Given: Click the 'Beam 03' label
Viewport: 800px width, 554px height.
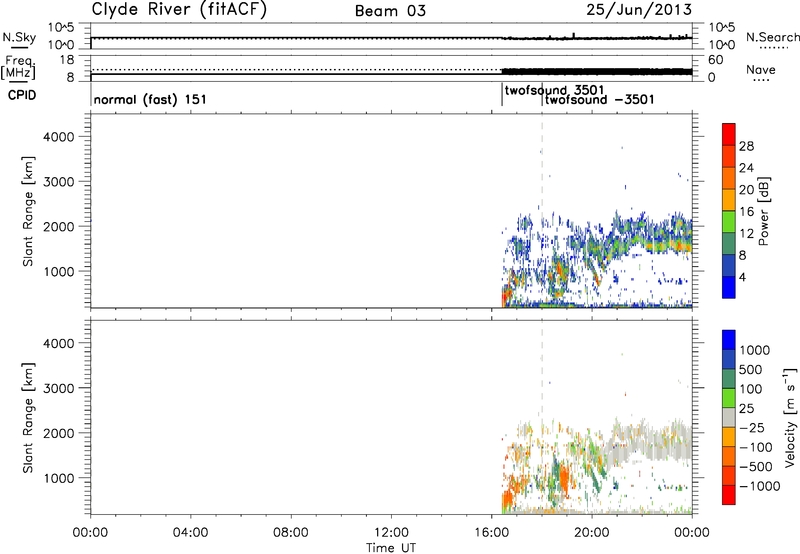Looking at the screenshot, I should 390,11.
